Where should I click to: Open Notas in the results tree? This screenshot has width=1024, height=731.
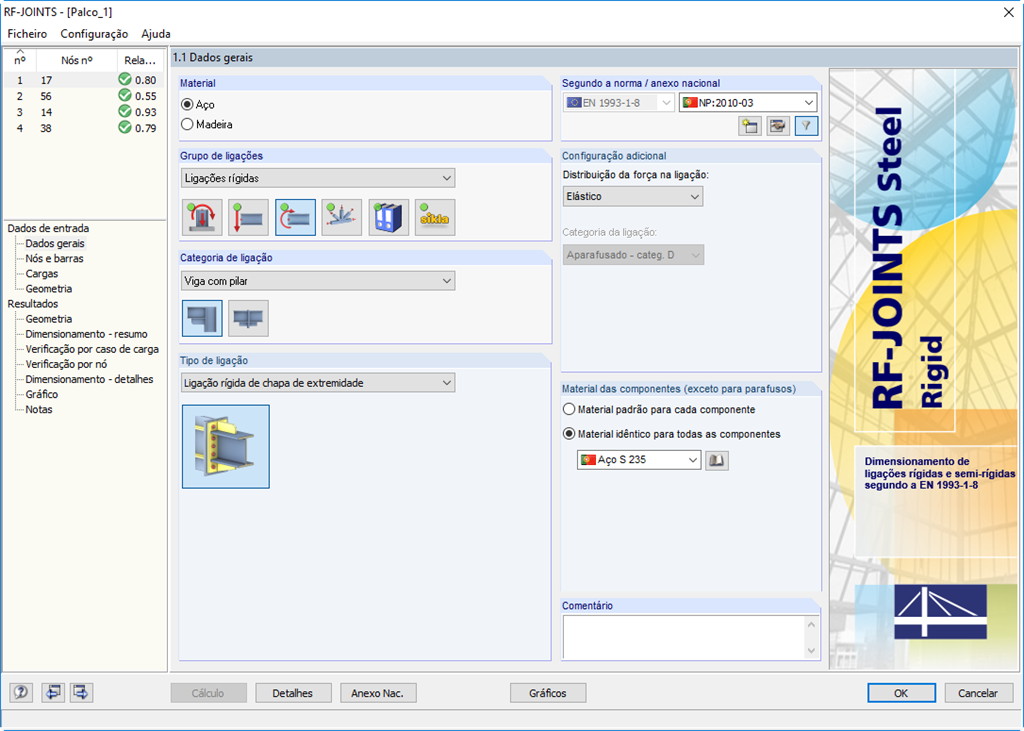click(39, 409)
